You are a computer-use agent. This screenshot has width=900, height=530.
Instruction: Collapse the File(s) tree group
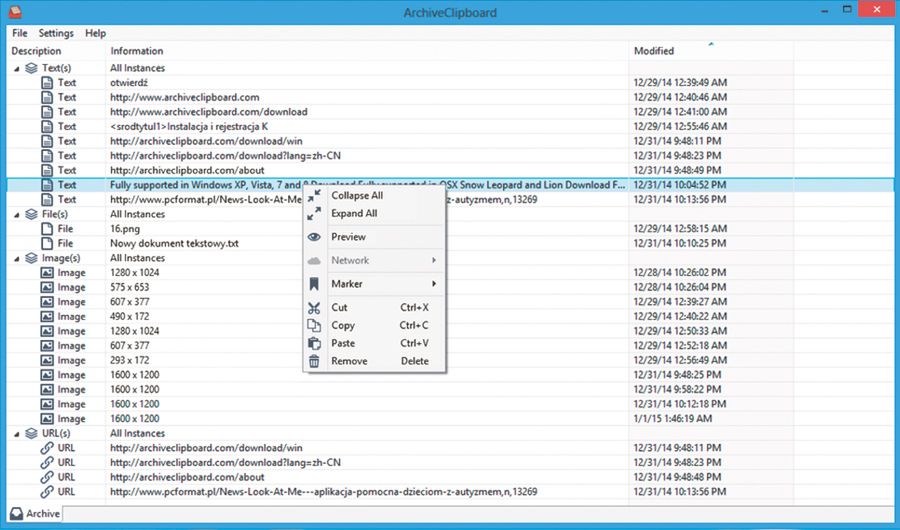tap(17, 214)
